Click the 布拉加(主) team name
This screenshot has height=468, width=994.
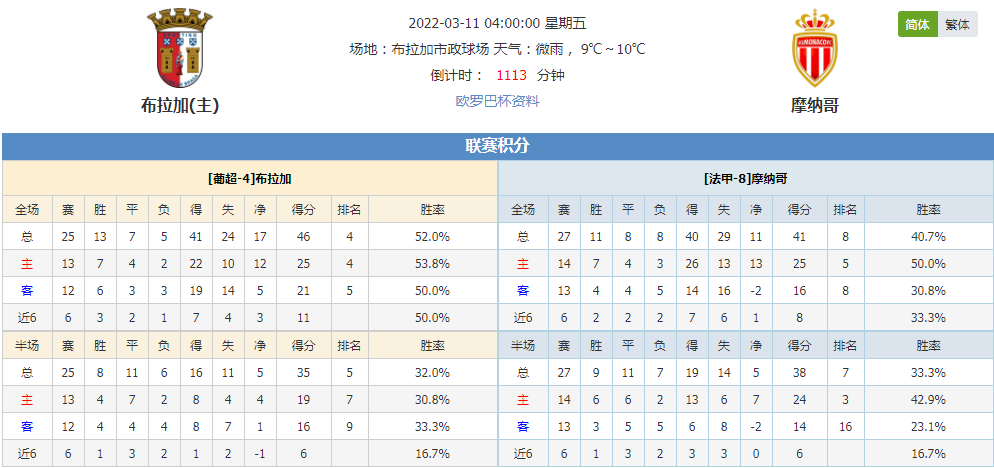pos(180,105)
